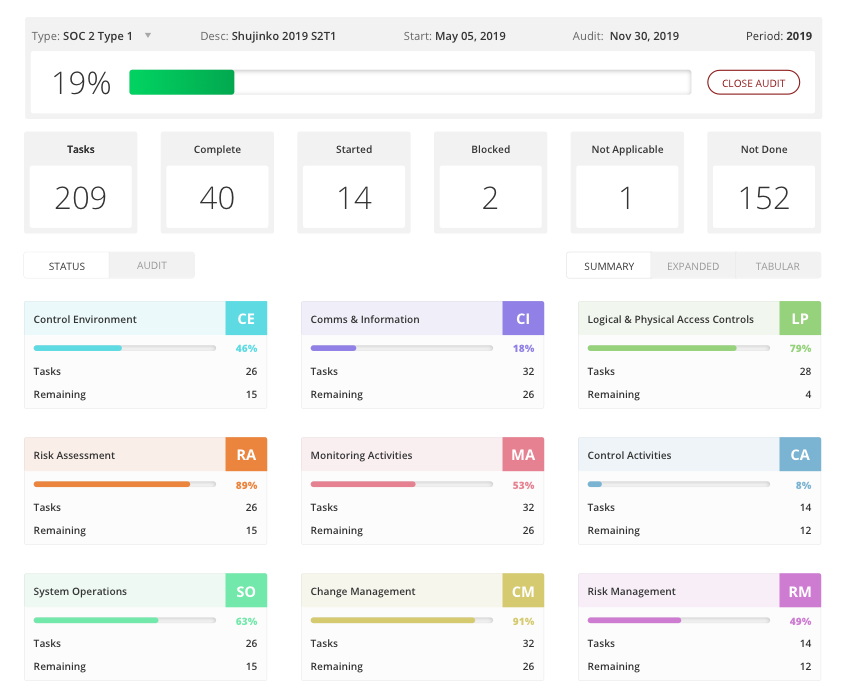Click the Logical & Physical Access Controls title
846x700 pixels.
(670, 320)
